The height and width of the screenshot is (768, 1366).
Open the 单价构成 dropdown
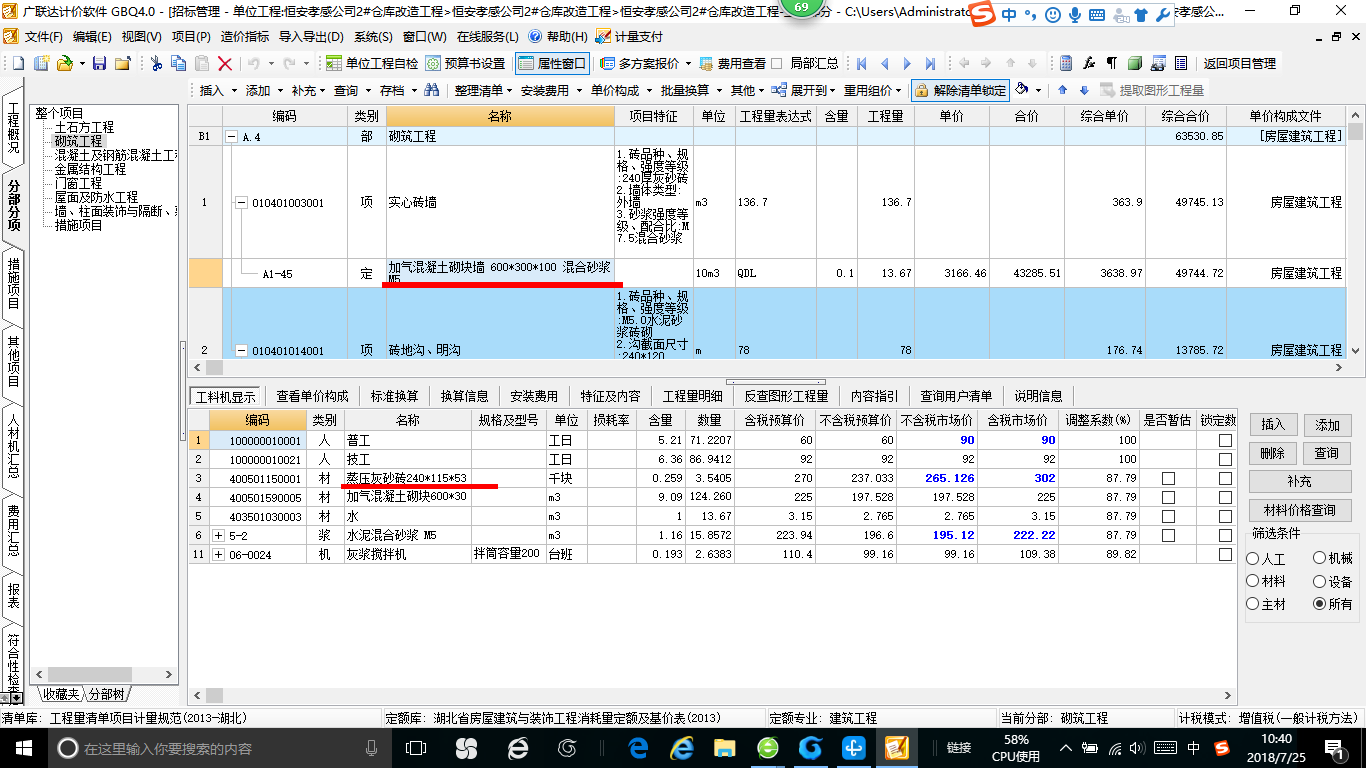(x=619, y=90)
